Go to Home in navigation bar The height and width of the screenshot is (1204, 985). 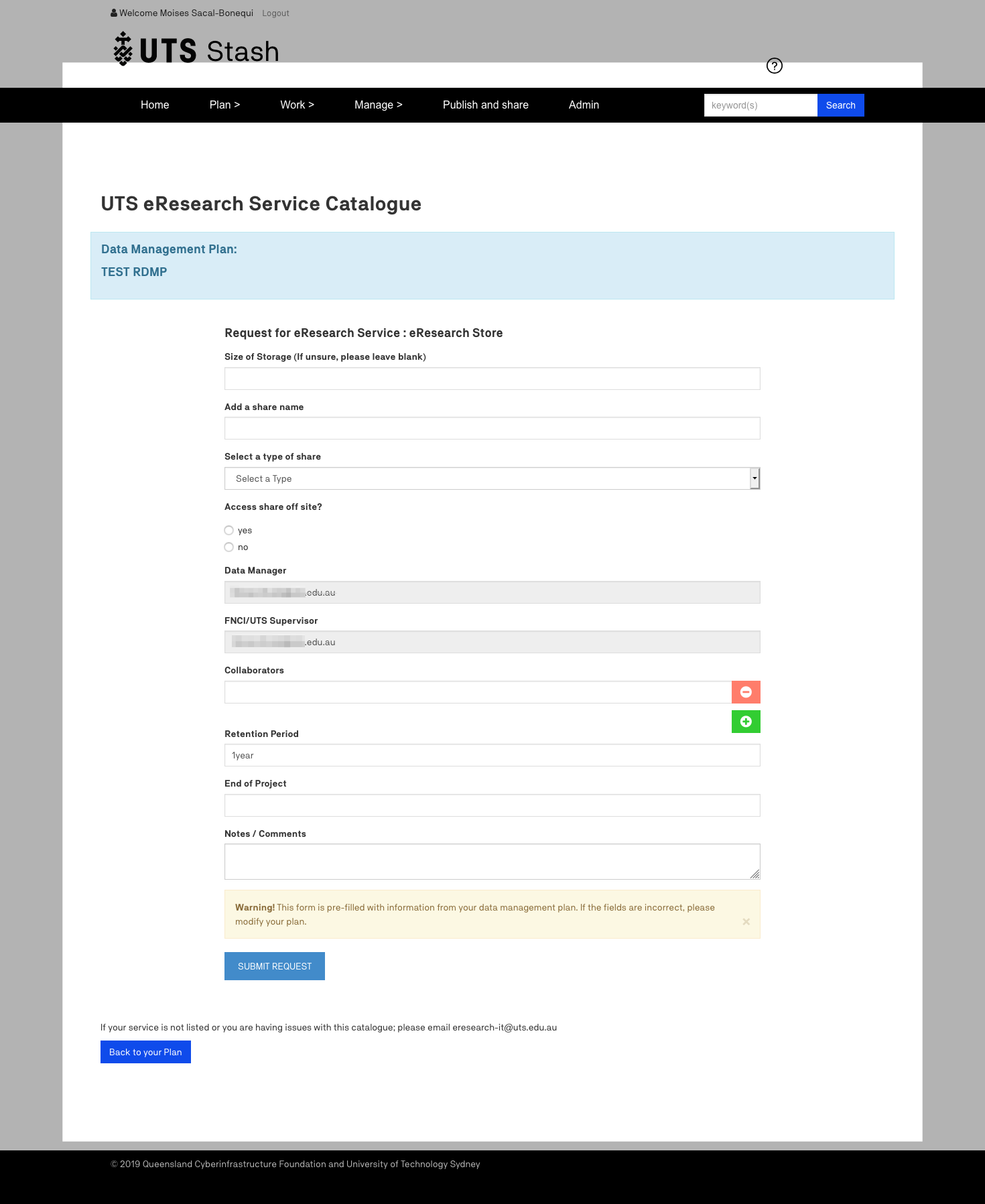coord(155,105)
